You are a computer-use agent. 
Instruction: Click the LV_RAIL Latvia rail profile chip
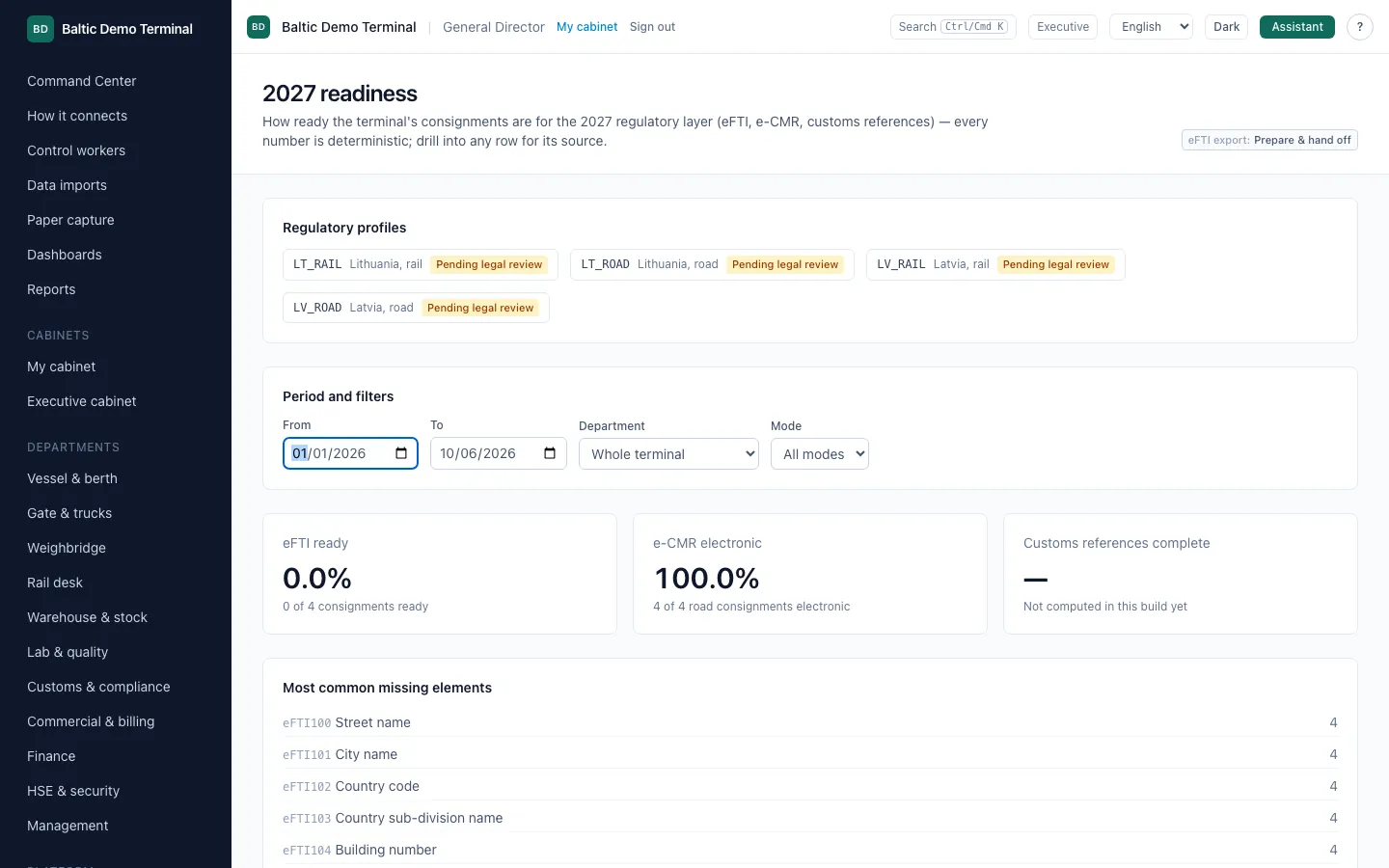coord(995,264)
